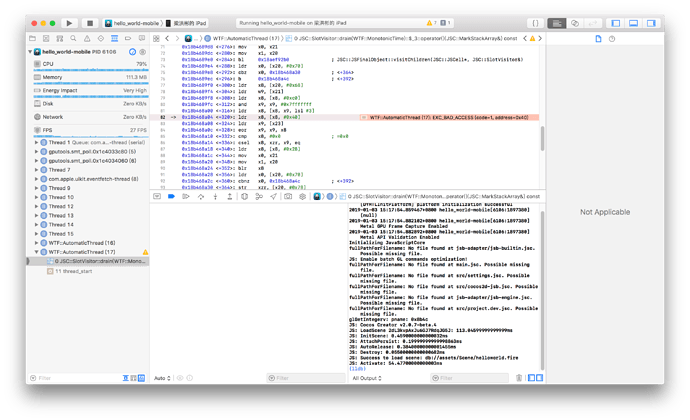Open the hello_world-mobile scheme selector

tap(132, 23)
